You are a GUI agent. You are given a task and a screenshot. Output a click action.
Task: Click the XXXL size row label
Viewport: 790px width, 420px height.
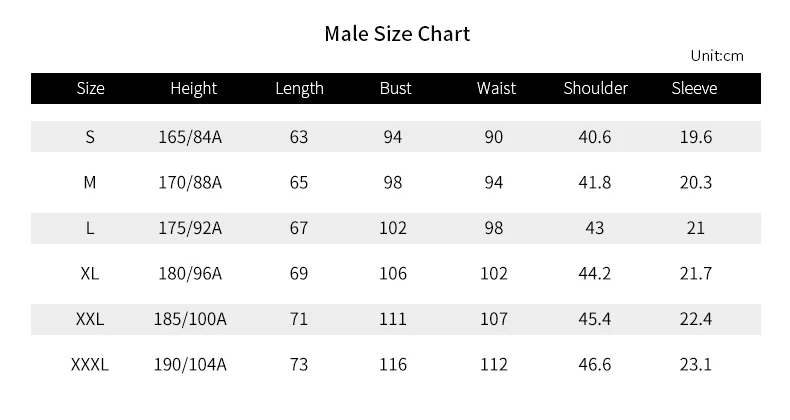[x=90, y=365]
